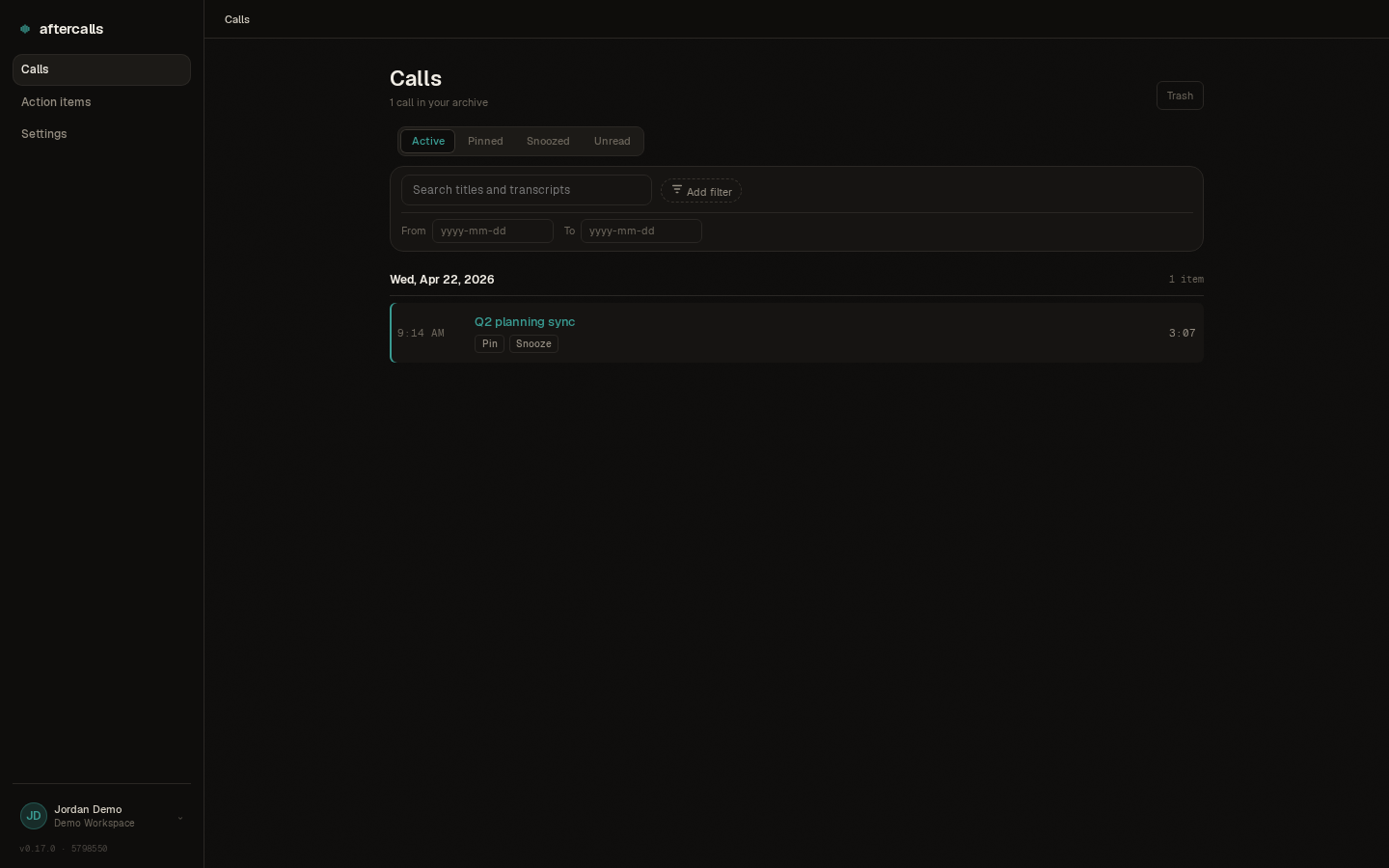Expand the Jordan Demo workspace chevron
The width and height of the screenshot is (1389, 868).
pyautogui.click(x=180, y=818)
